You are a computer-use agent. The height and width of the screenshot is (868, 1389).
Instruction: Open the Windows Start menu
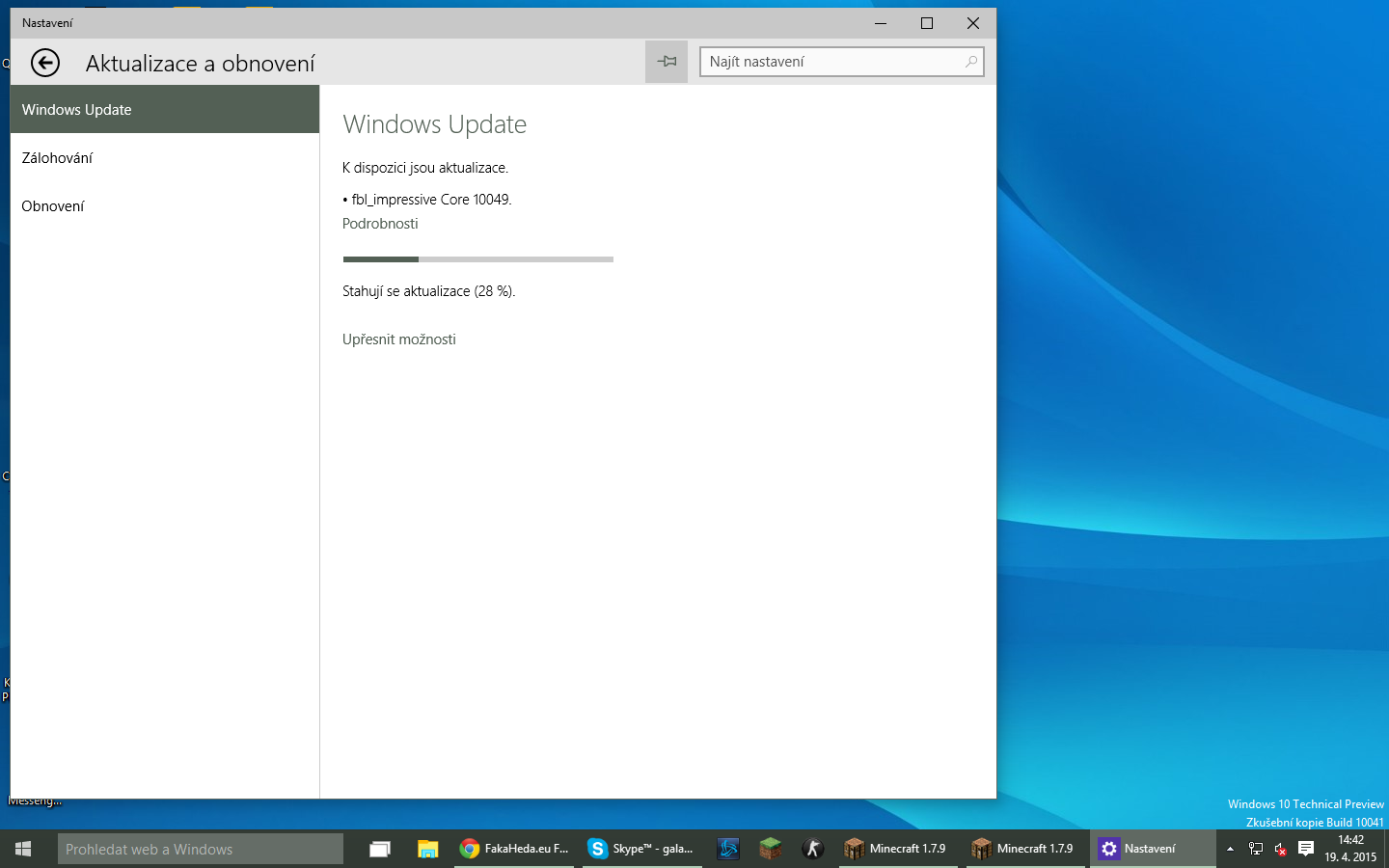click(24, 849)
